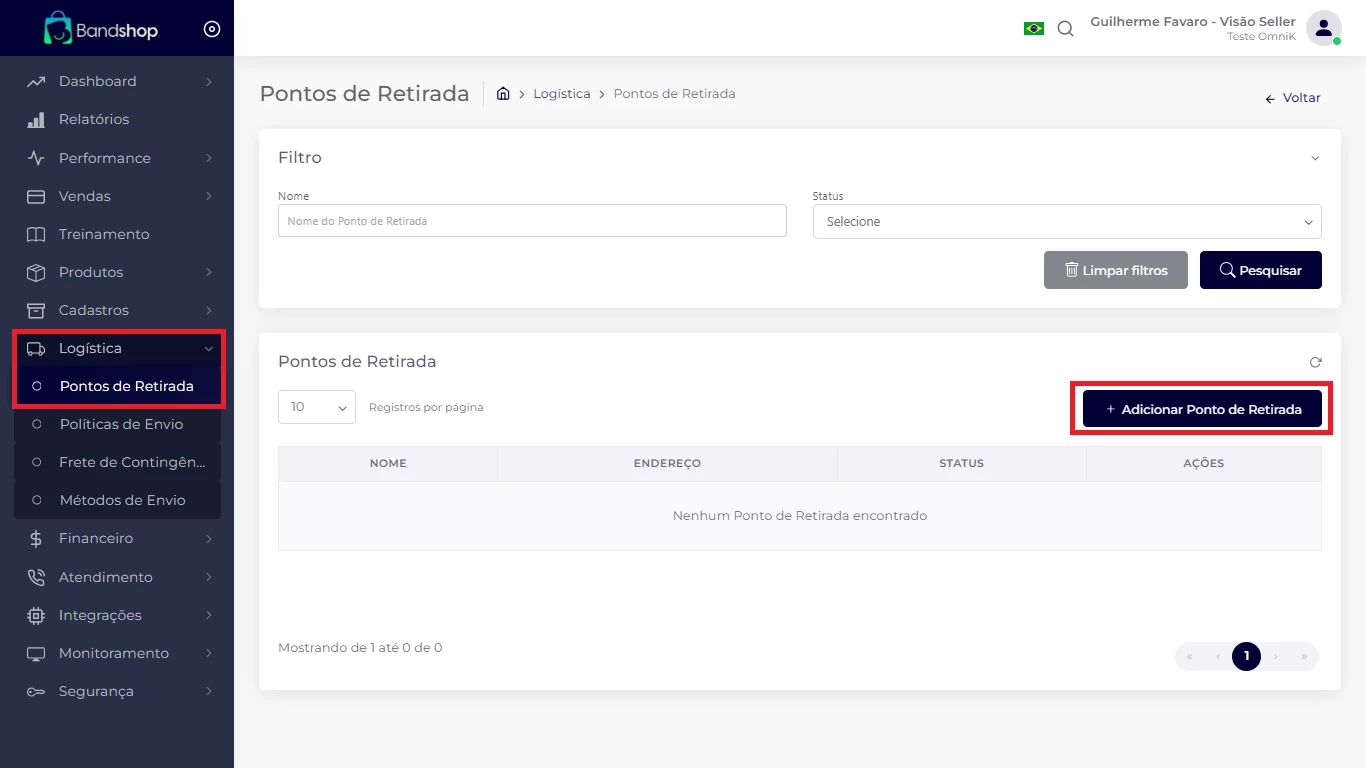Click the Brazil flag language icon
Viewport: 1366px width, 768px height.
[x=1033, y=29]
